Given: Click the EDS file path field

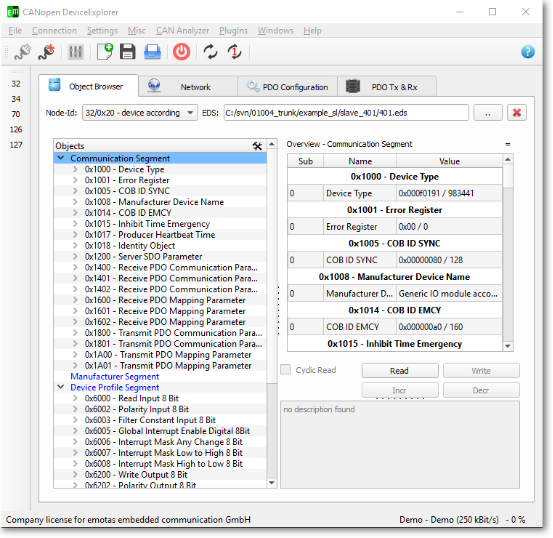Looking at the screenshot, I should pos(346,113).
